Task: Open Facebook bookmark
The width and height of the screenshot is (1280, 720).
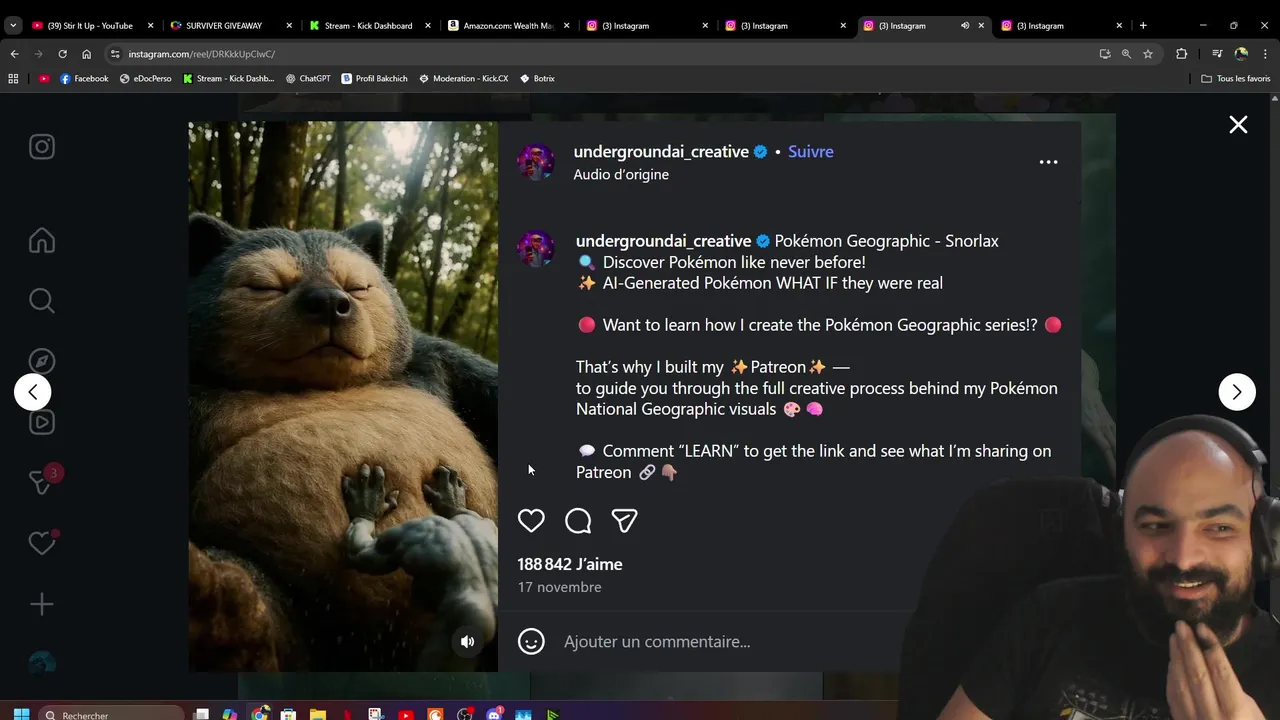Action: point(84,79)
